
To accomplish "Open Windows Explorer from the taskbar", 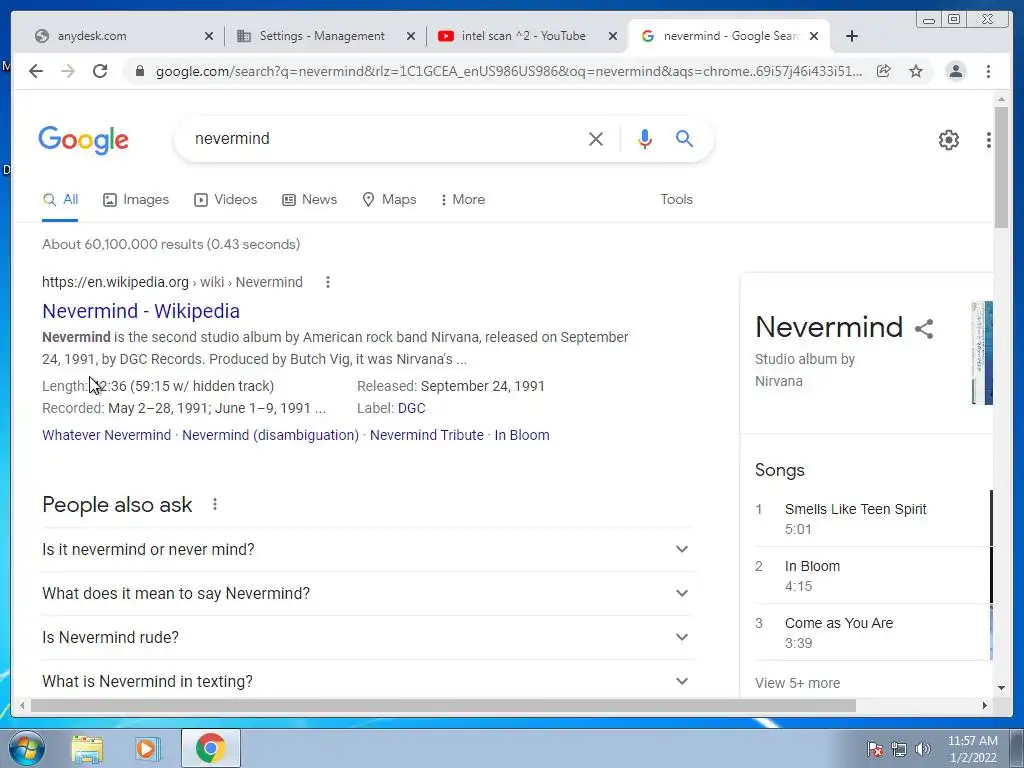I will (87, 749).
